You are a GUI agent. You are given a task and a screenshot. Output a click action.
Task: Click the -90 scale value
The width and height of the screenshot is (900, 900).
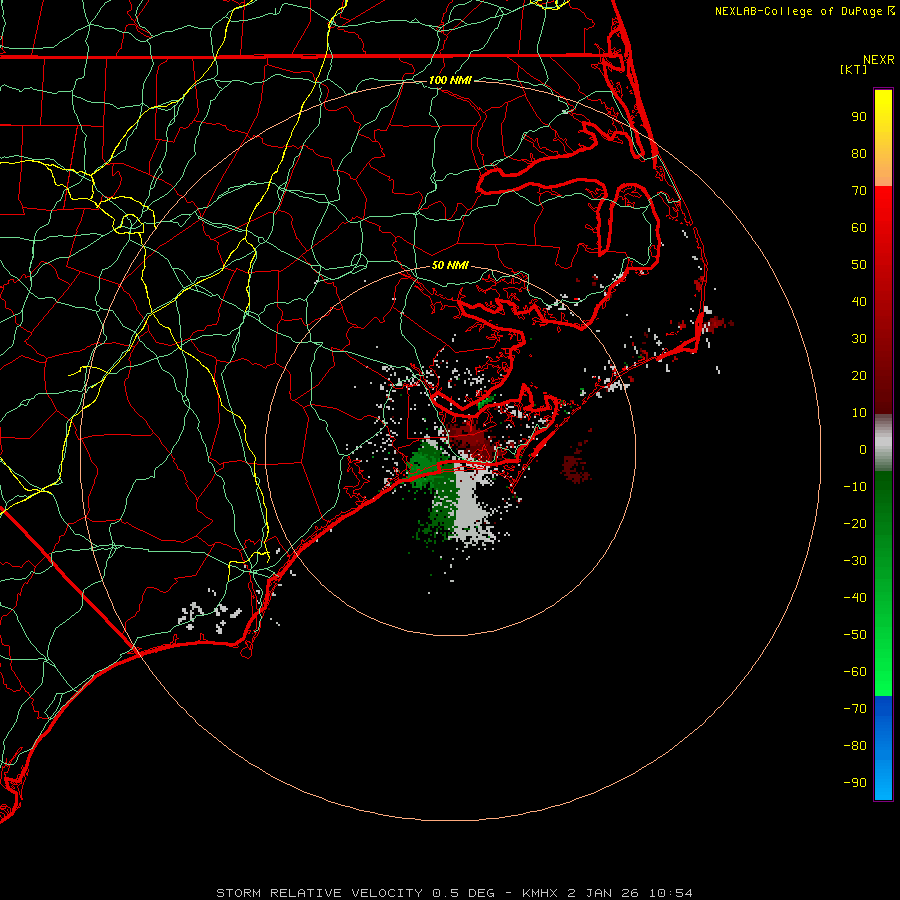pos(855,783)
